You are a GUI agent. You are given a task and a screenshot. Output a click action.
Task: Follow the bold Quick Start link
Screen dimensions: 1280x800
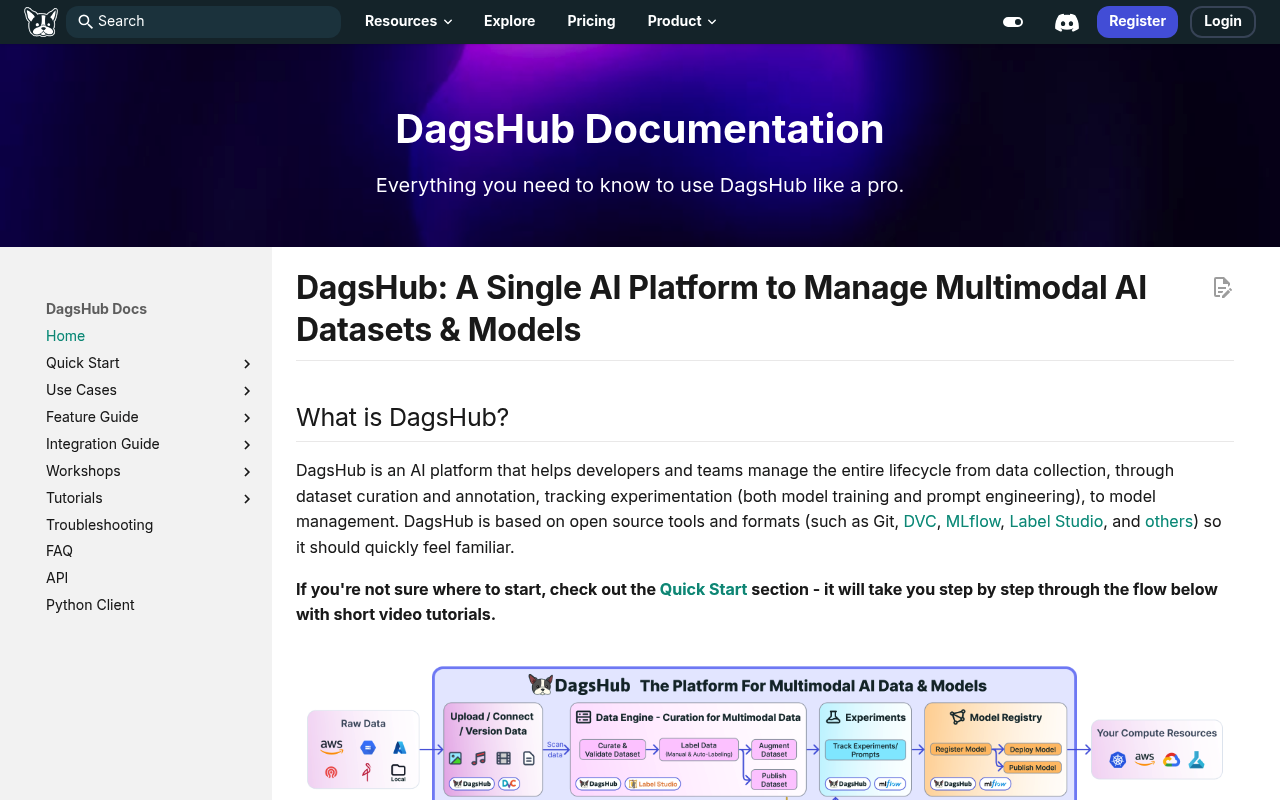point(703,589)
